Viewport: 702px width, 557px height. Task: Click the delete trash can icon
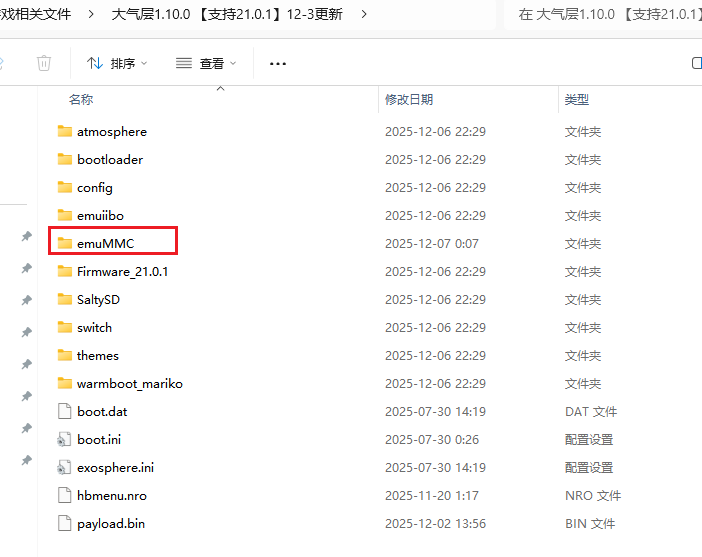(44, 63)
